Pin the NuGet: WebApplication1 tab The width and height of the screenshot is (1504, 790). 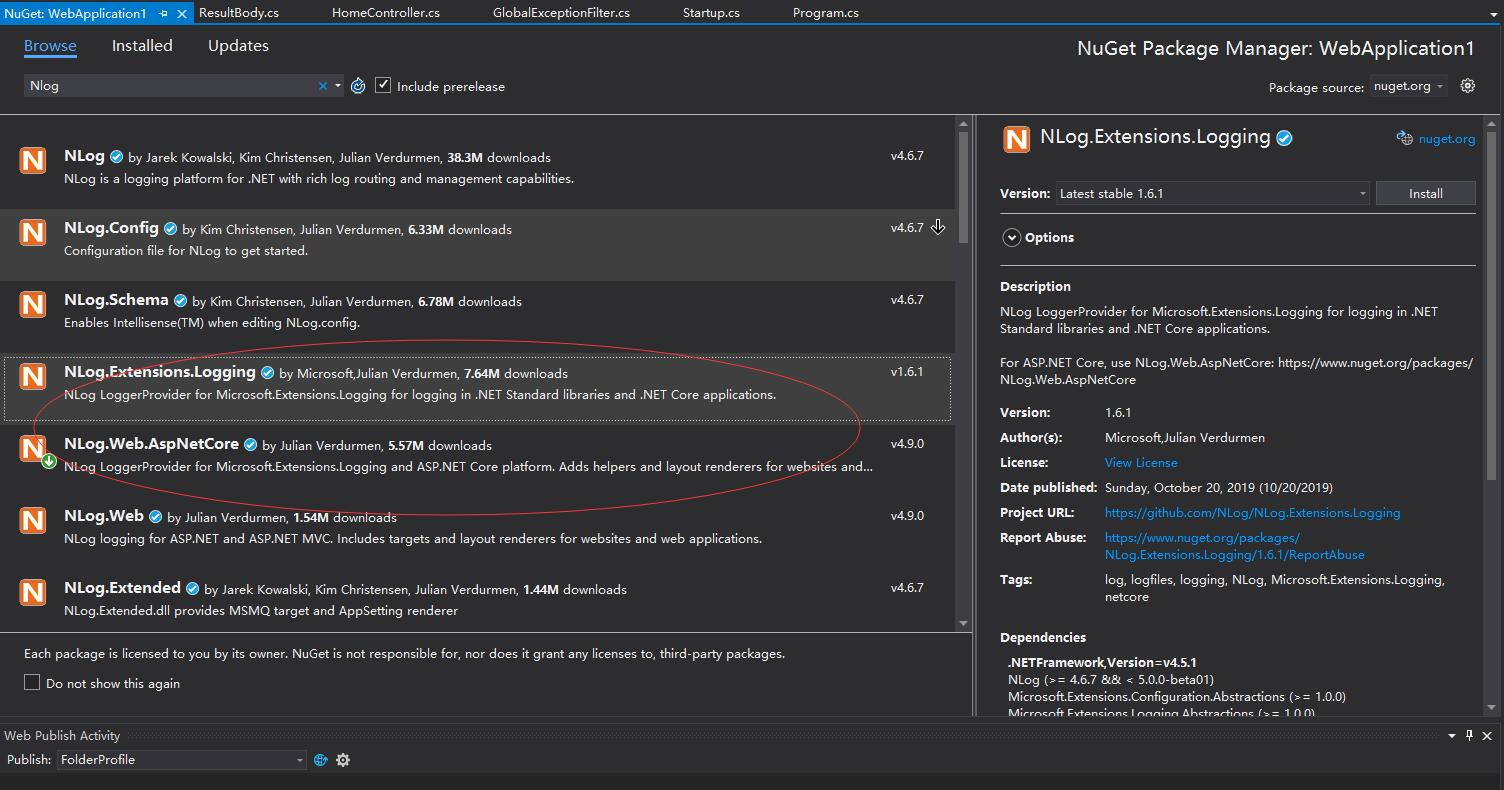163,13
